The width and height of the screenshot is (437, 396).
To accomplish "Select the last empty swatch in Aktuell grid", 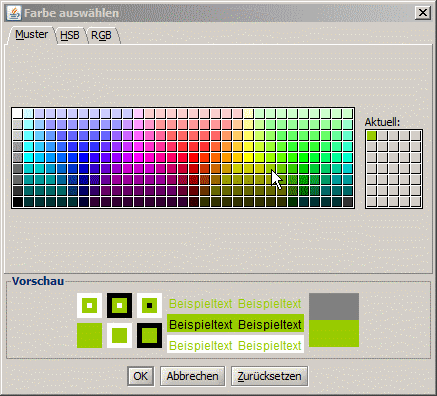I will 416,202.
